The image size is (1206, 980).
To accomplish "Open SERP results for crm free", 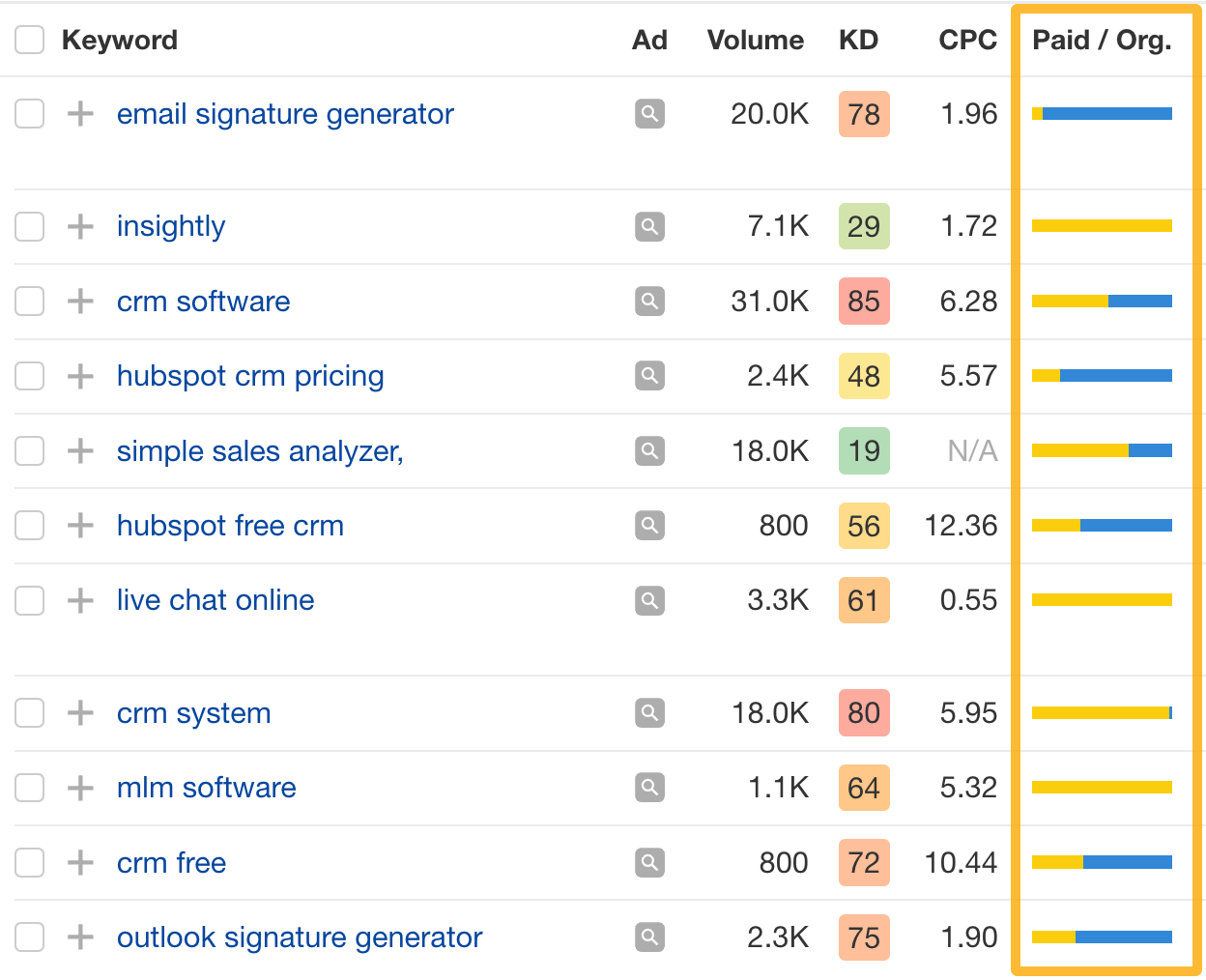I will pos(650,862).
